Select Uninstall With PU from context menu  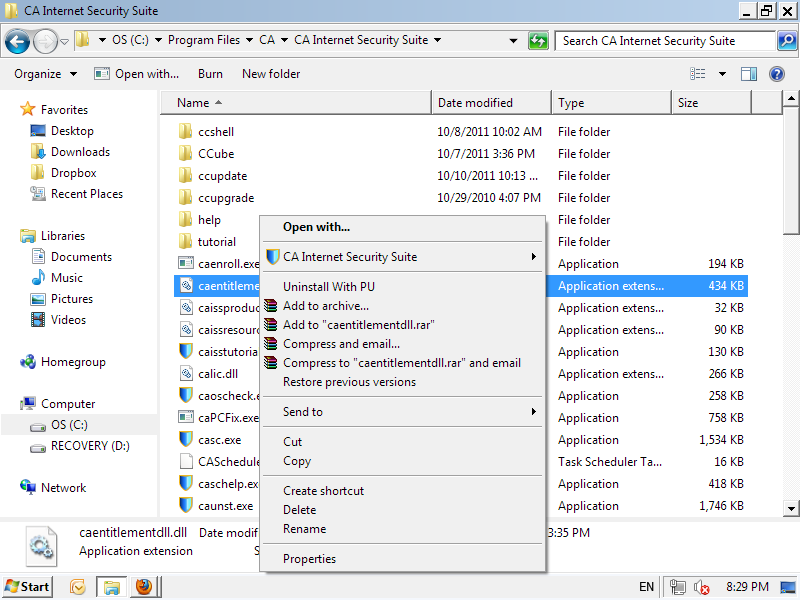tap(329, 287)
